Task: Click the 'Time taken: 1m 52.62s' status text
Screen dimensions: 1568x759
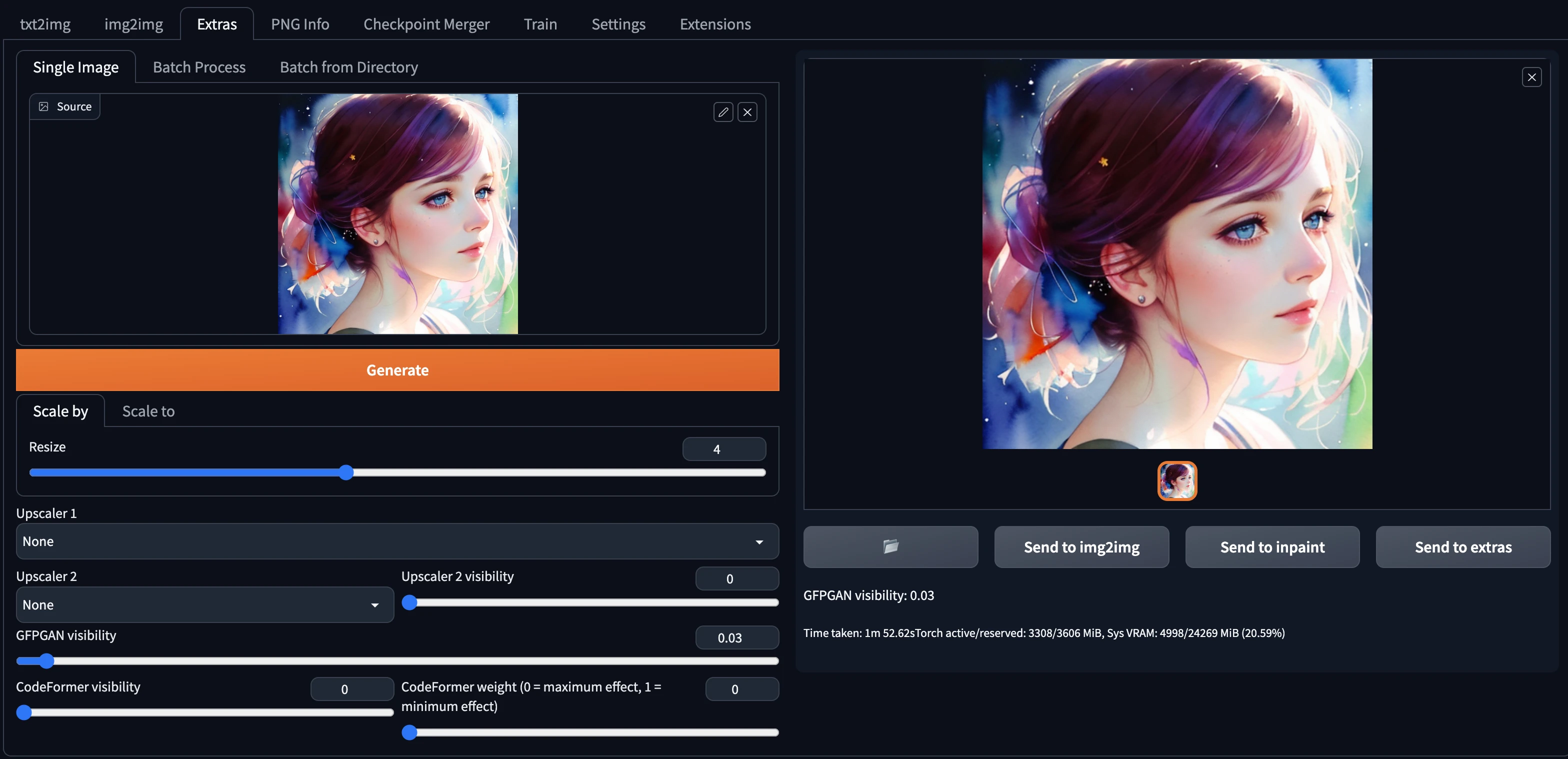Action: (x=859, y=633)
